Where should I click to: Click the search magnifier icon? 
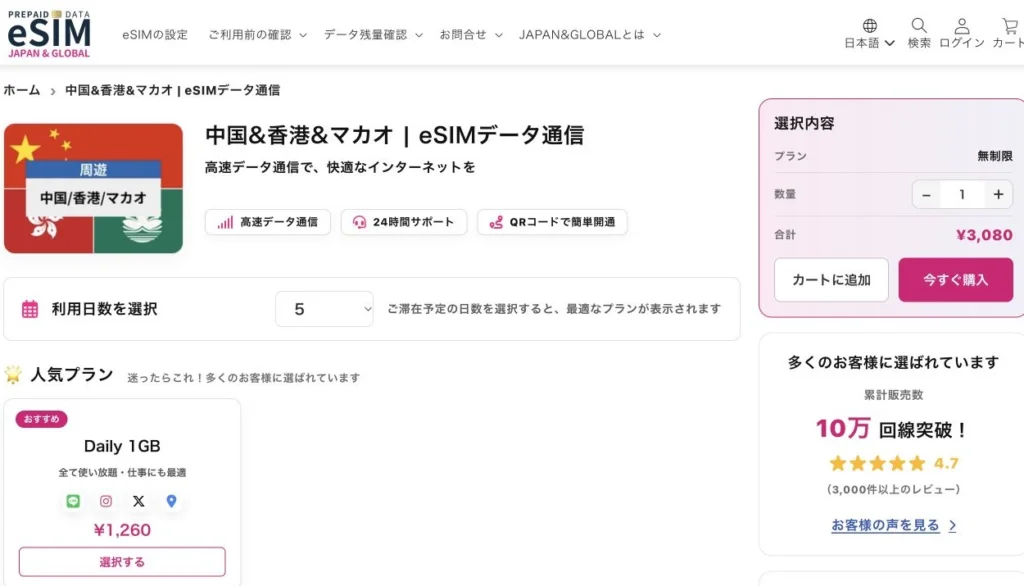coord(919,25)
